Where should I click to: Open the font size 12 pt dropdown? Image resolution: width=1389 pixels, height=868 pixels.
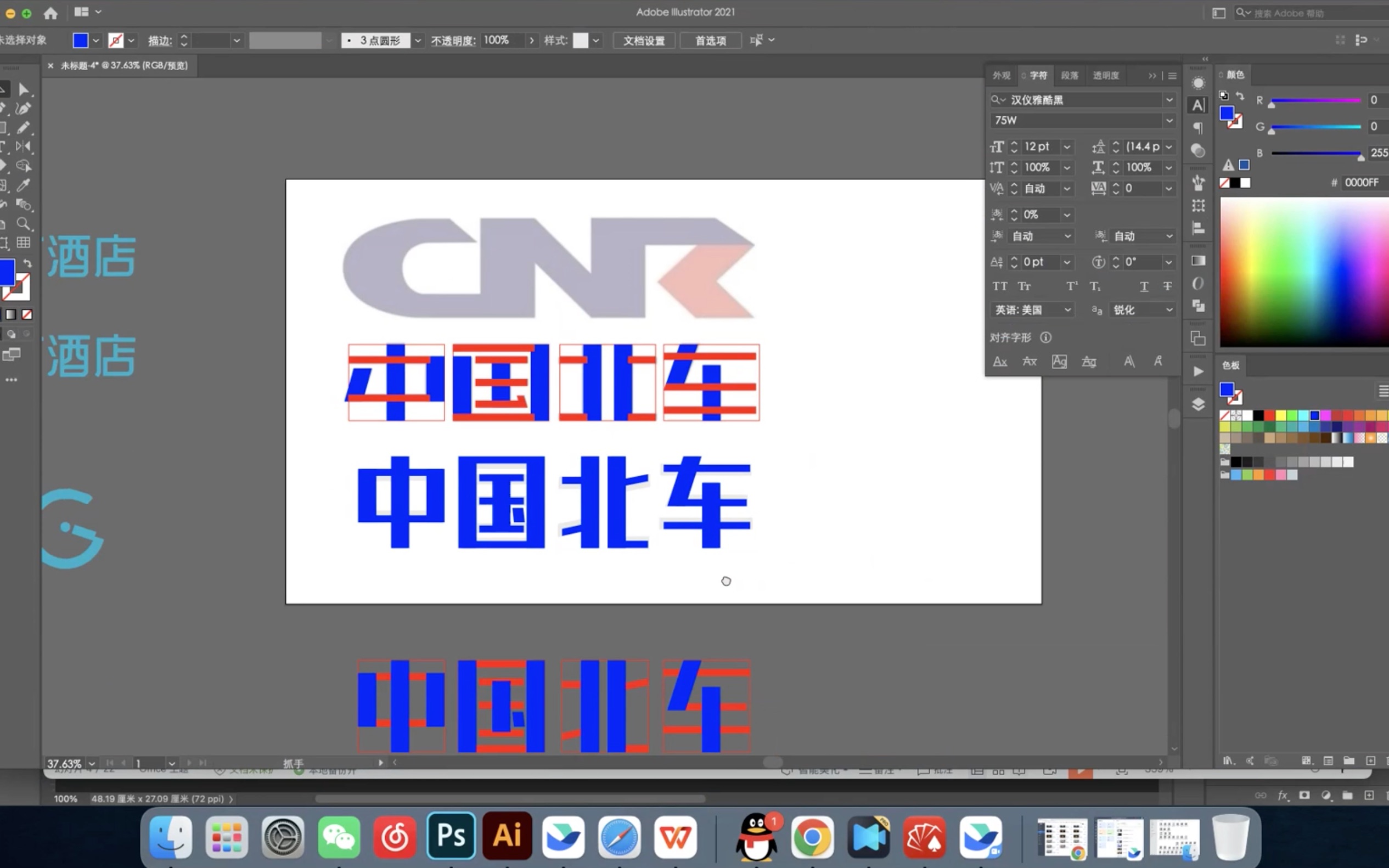point(1067,147)
